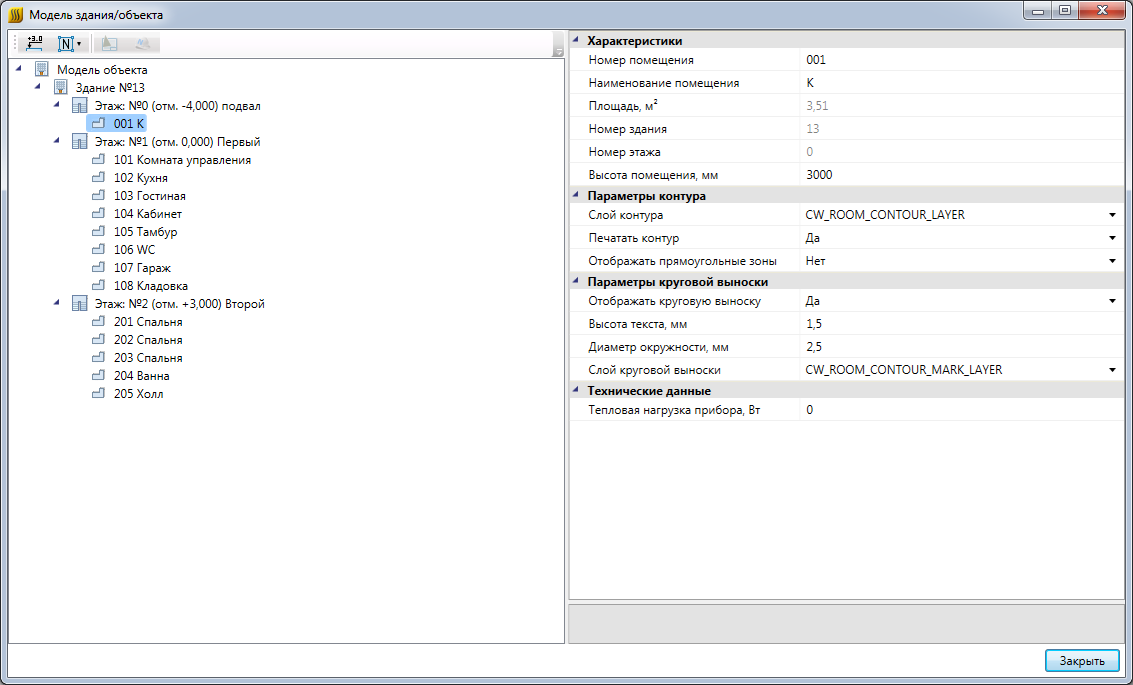
Task: Click the floor elevation mark toolbar icon
Action: pyautogui.click(x=35, y=43)
